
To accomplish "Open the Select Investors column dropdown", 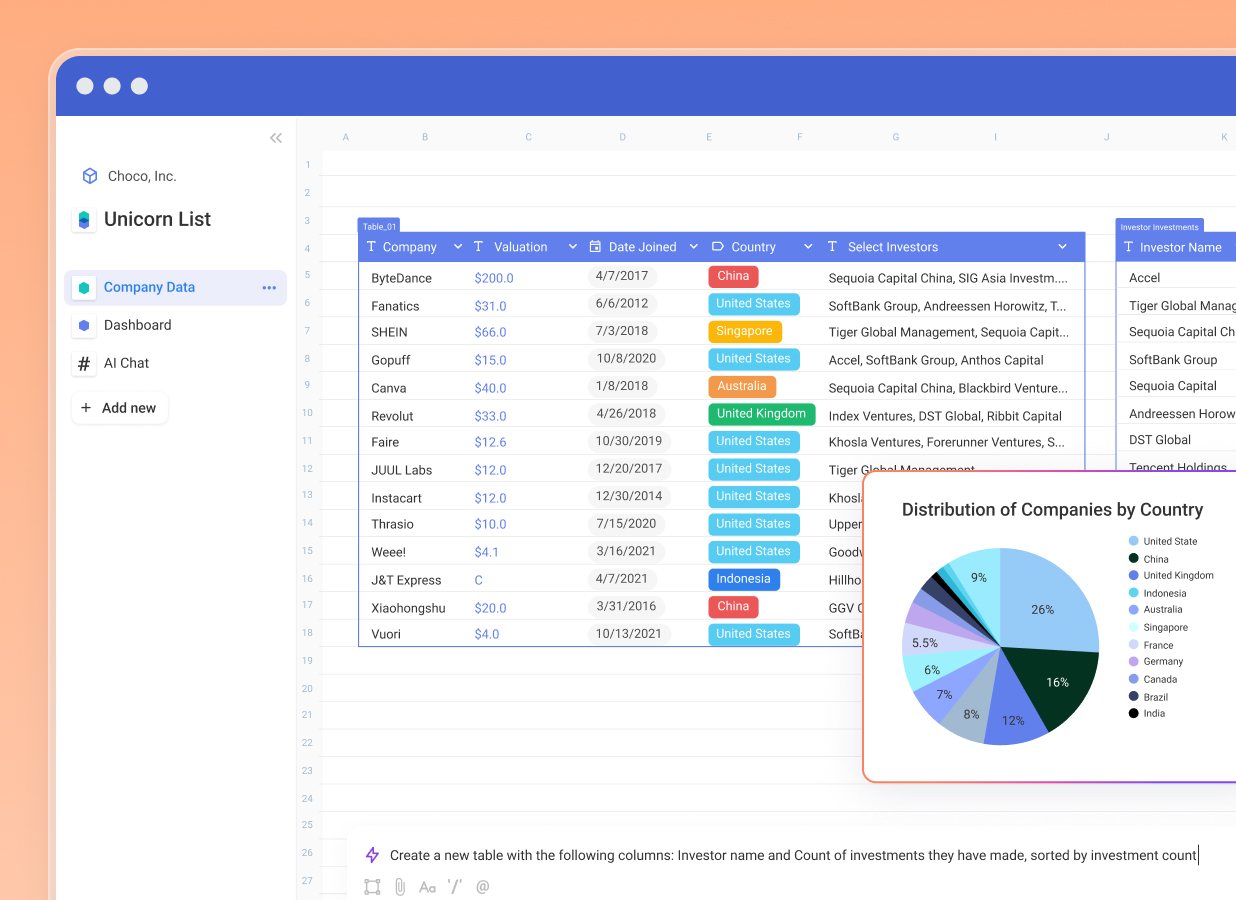I will point(1062,246).
